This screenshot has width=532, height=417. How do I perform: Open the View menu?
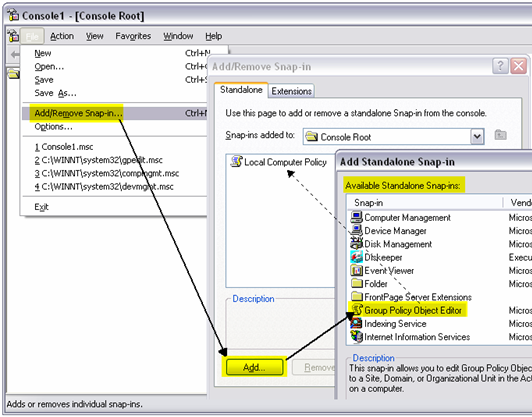click(94, 36)
